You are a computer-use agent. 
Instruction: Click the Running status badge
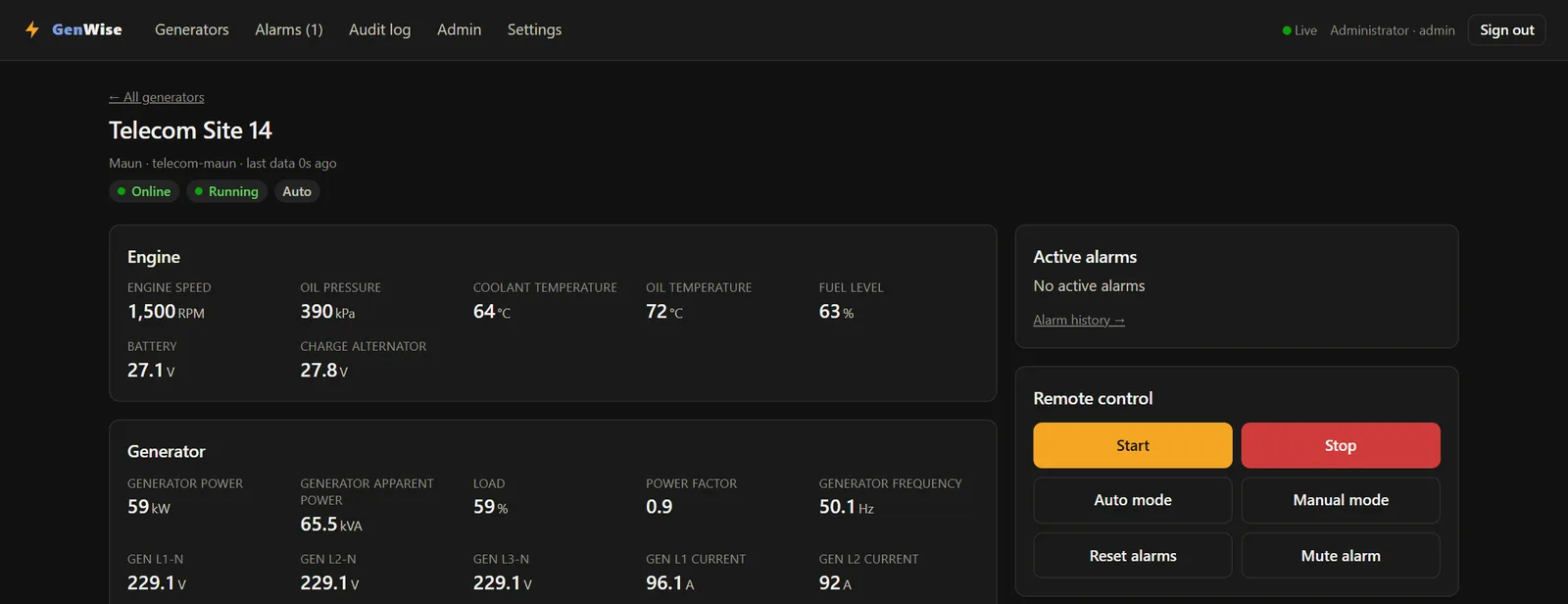point(226,191)
